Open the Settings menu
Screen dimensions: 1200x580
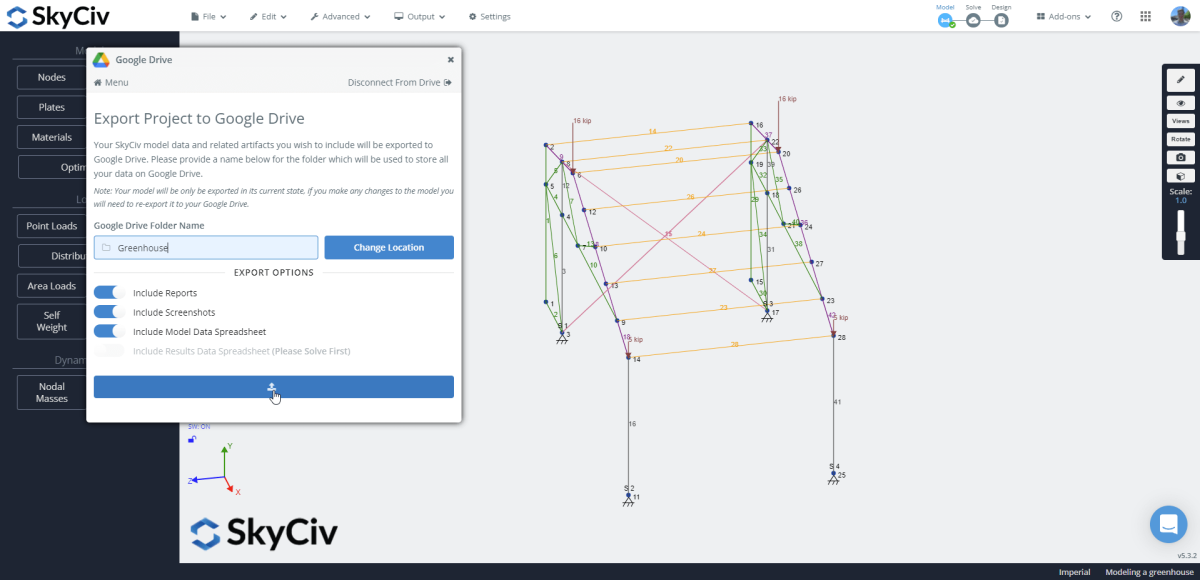coord(488,16)
